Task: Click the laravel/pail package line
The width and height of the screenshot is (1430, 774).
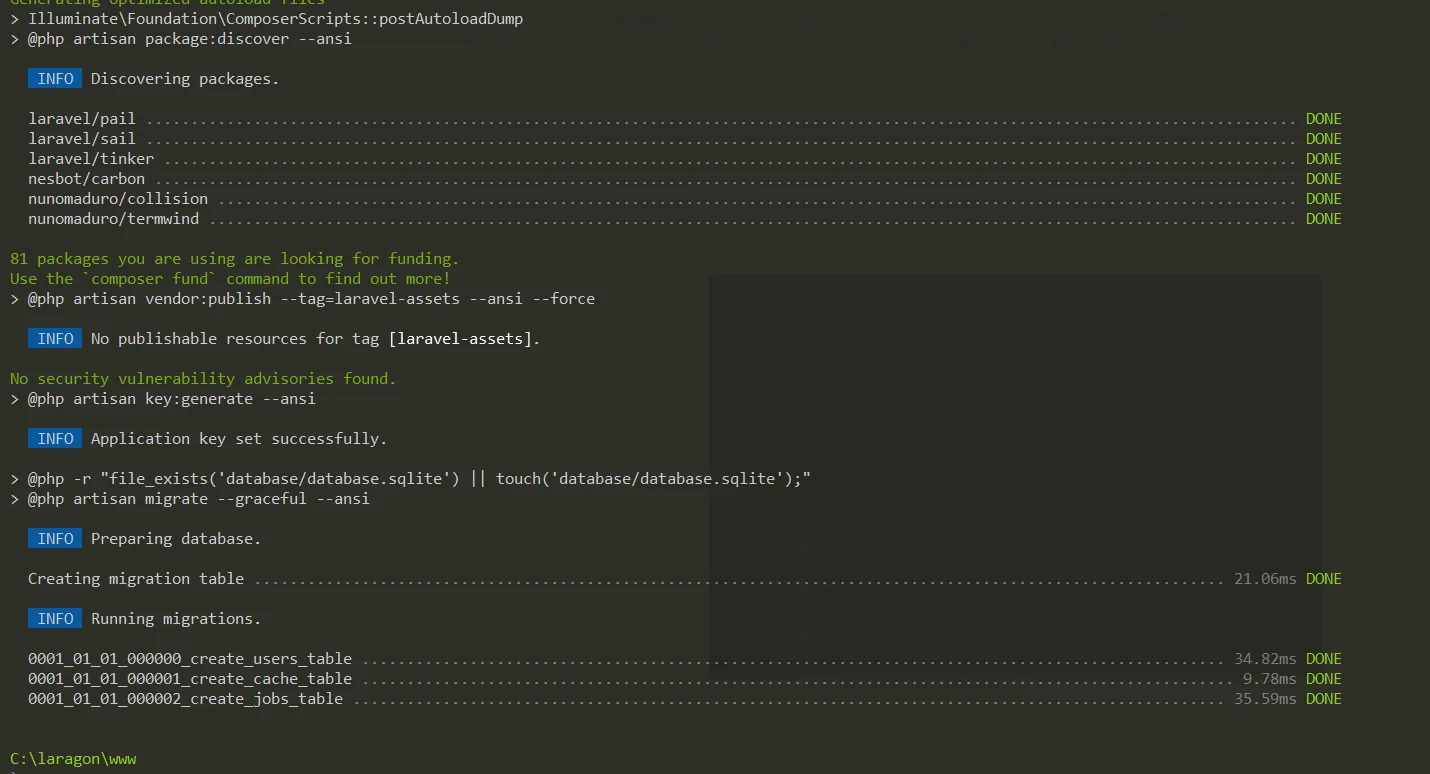Action: [685, 119]
